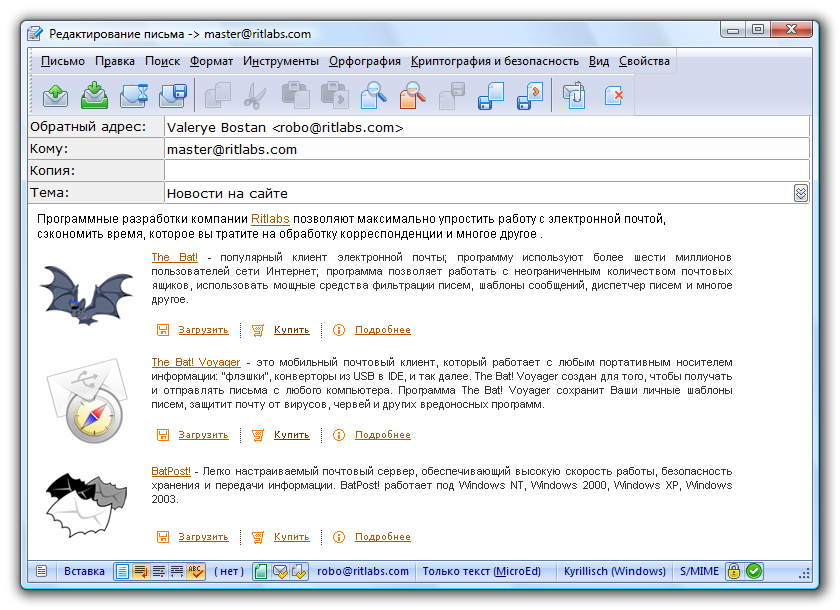Toggle the third paragraph formatting status button
The height and width of the screenshot is (610, 840).
159,571
